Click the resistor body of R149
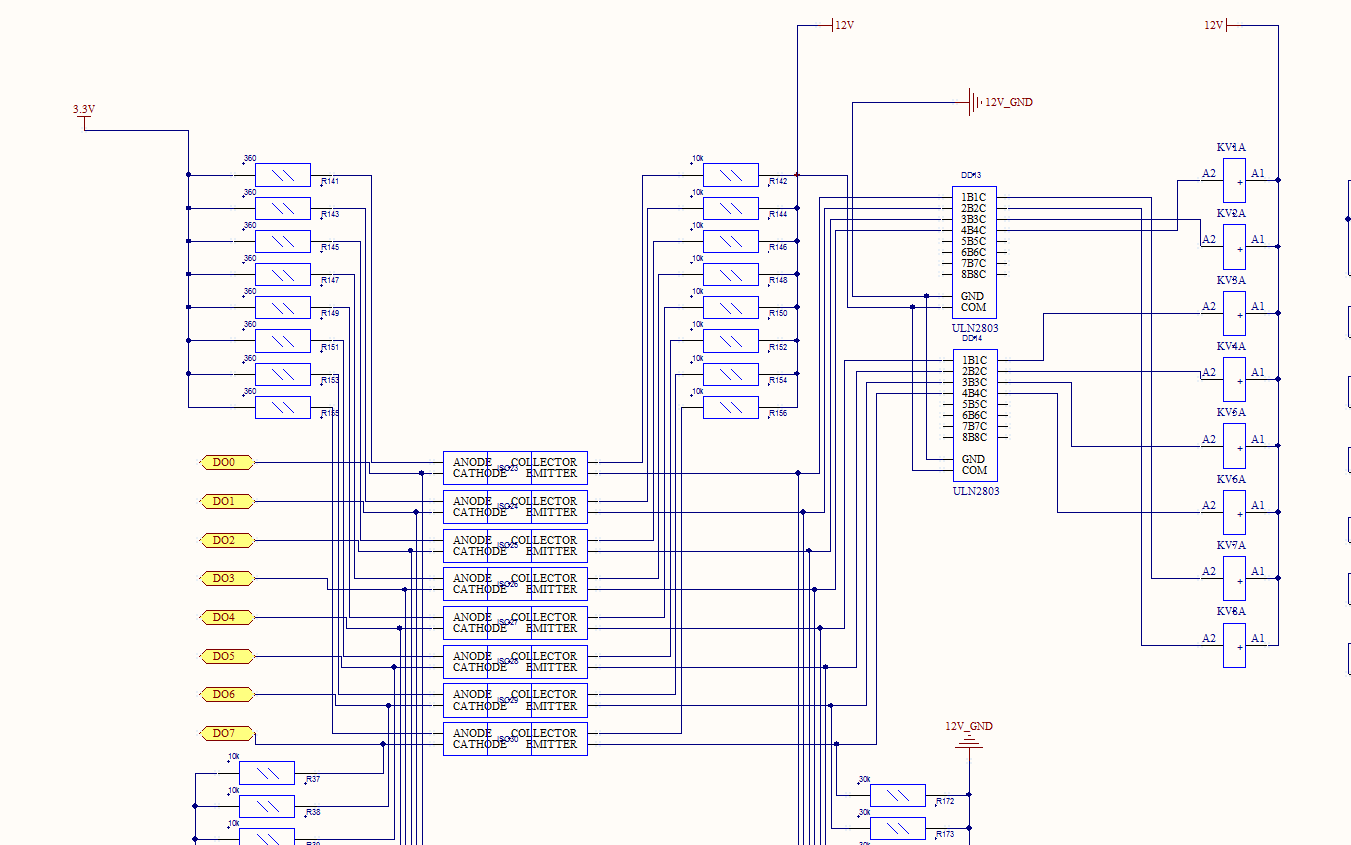This screenshot has height=845, width=1351. click(283, 307)
